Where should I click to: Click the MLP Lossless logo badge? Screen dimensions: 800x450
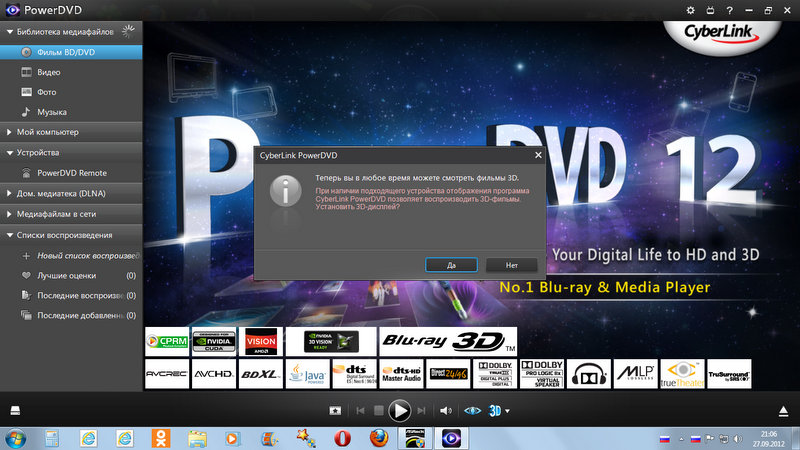pyautogui.click(x=636, y=374)
